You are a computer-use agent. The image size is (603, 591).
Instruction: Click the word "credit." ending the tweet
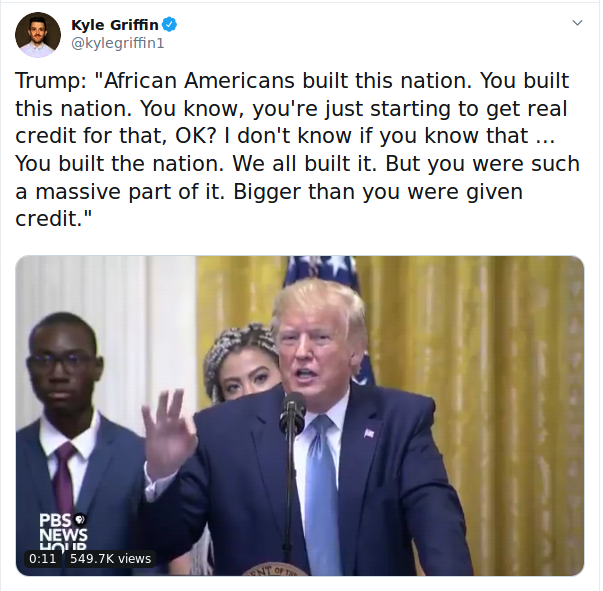(49, 218)
